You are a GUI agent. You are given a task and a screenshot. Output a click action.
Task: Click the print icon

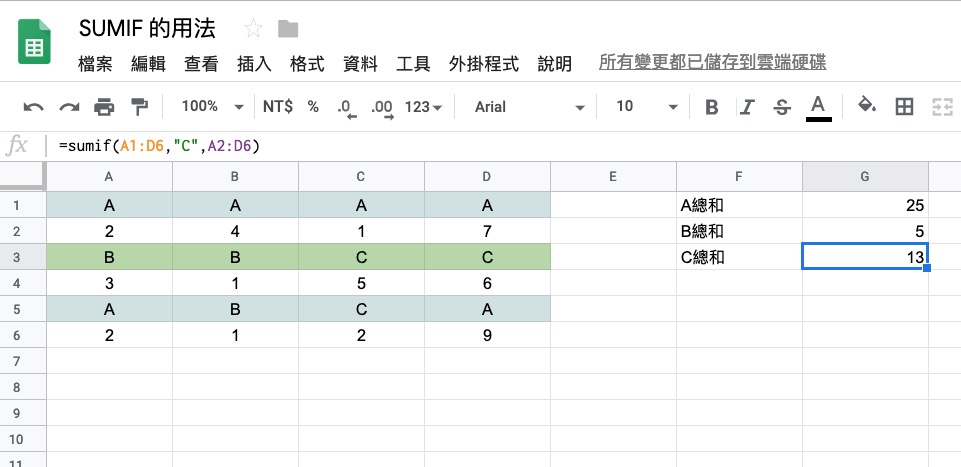click(104, 107)
